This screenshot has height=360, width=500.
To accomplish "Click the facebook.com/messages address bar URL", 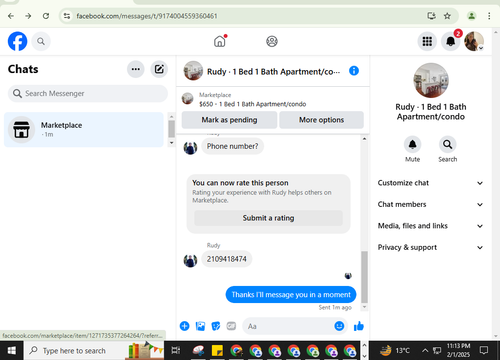I will pyautogui.click(x=147, y=16).
